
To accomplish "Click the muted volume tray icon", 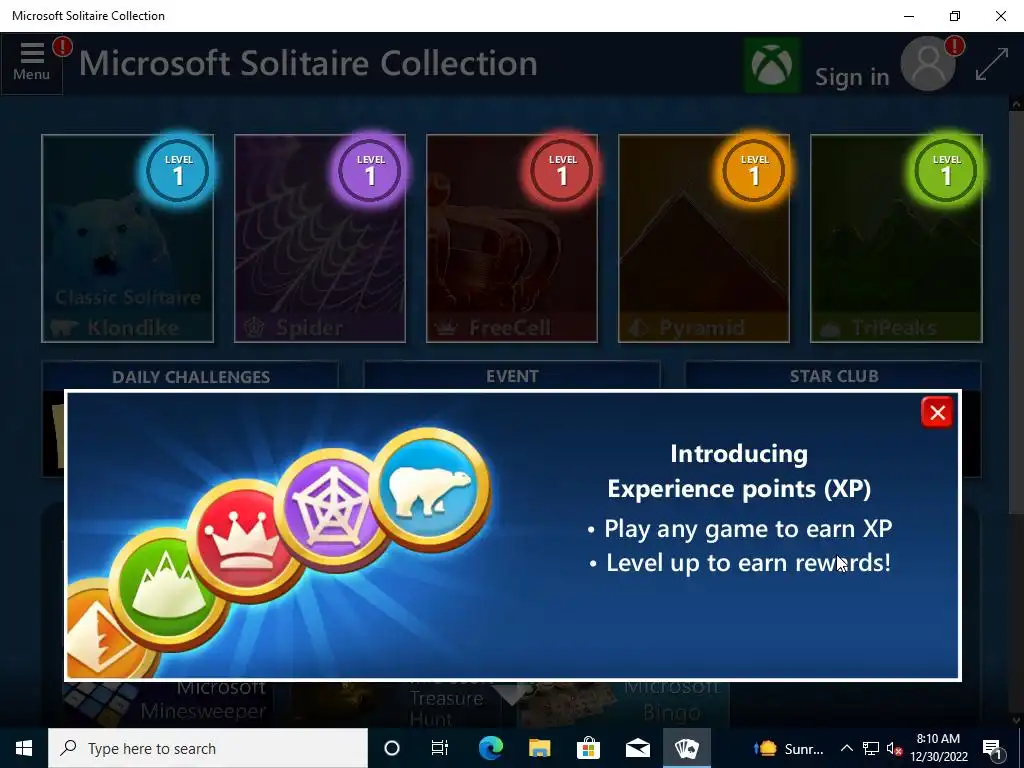I will [x=894, y=748].
